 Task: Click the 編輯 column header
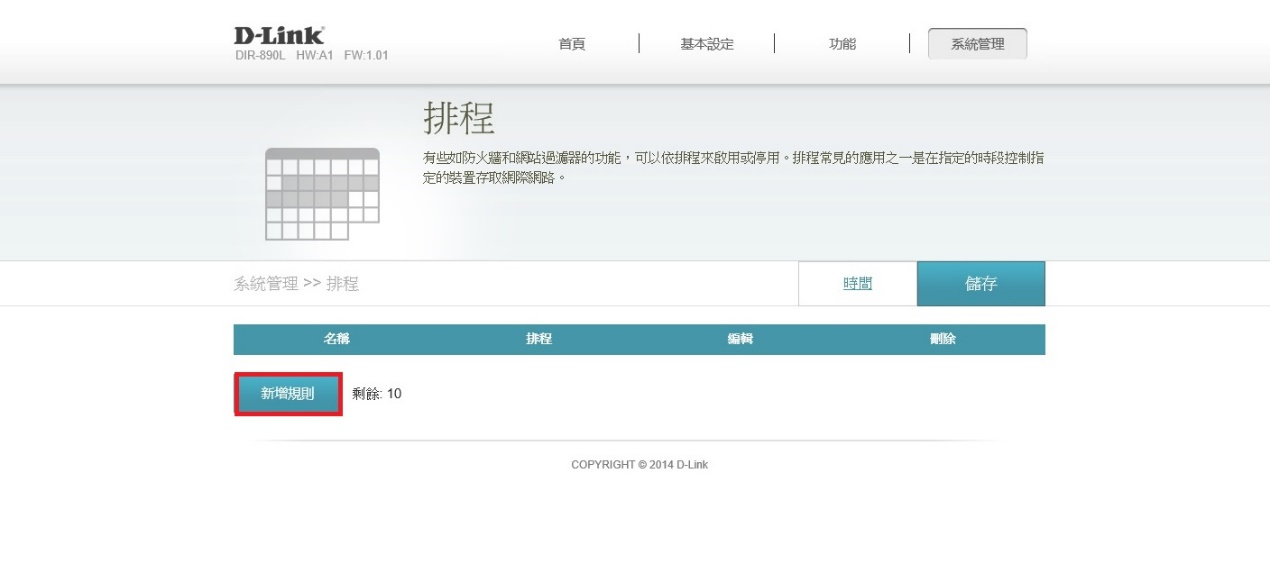coord(740,339)
